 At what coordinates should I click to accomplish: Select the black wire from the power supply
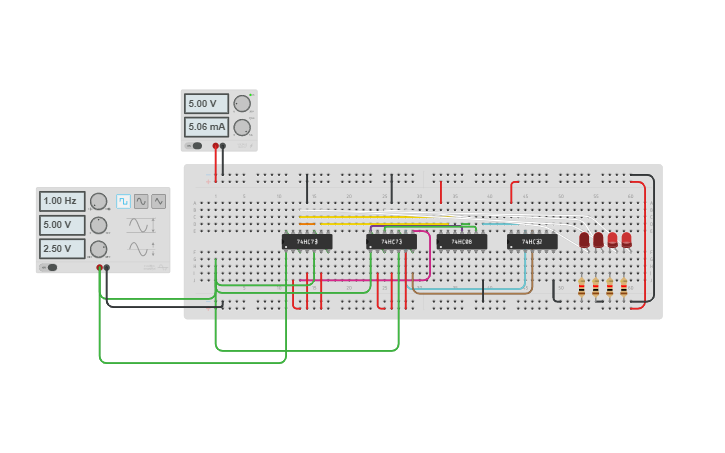(x=223, y=161)
